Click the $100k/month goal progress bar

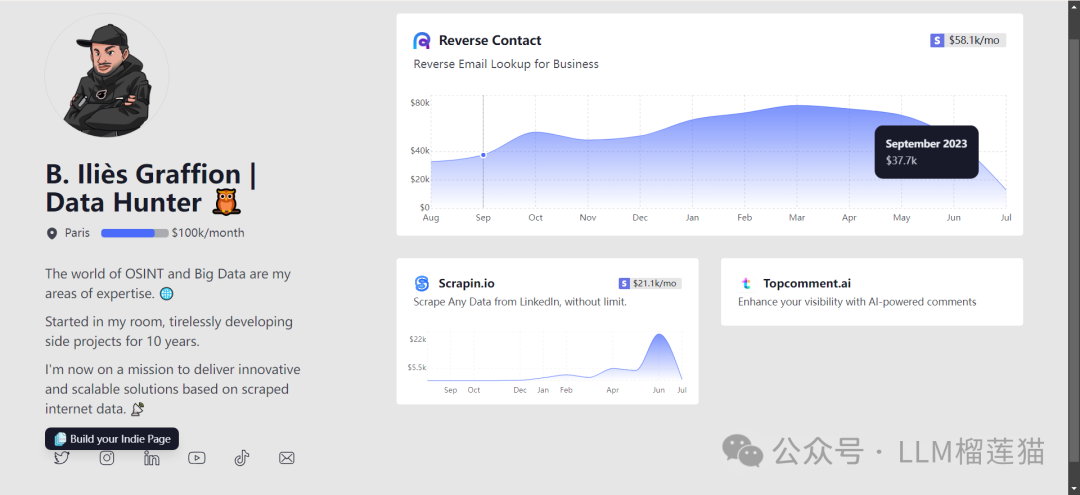(x=134, y=233)
